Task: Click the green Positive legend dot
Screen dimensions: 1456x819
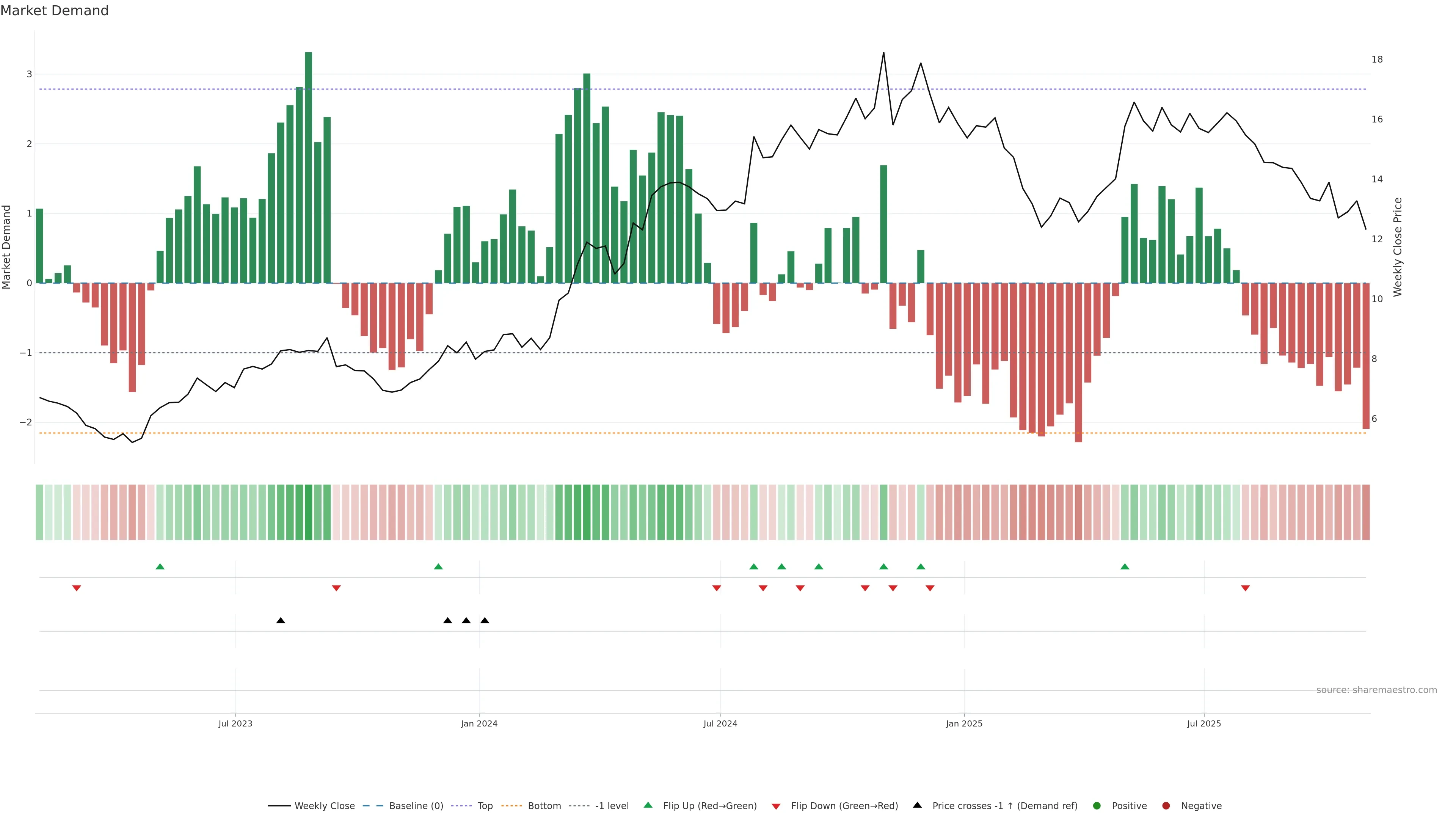Action: click(1097, 805)
